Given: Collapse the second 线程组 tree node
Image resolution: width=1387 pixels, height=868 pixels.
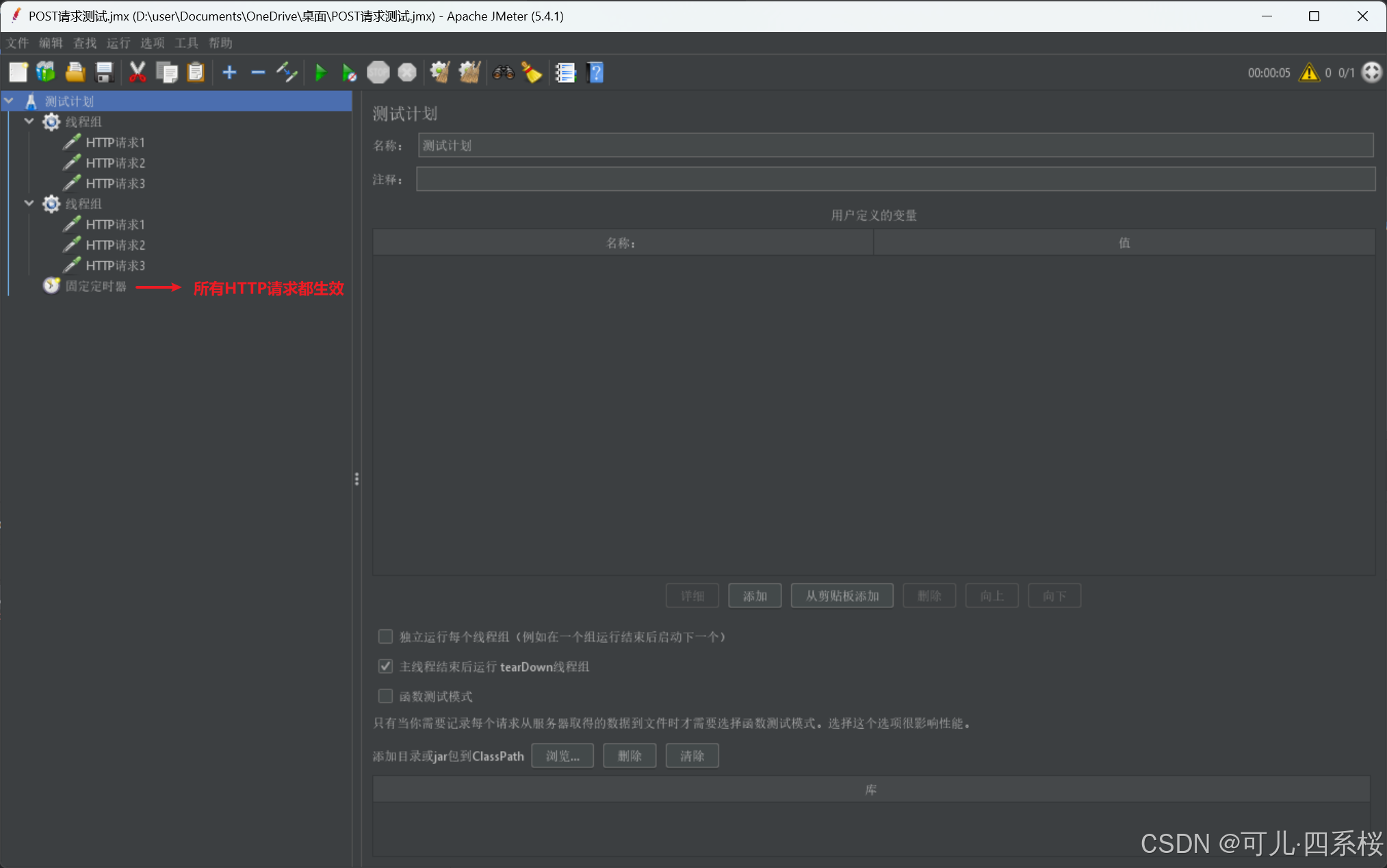Looking at the screenshot, I should click(29, 204).
